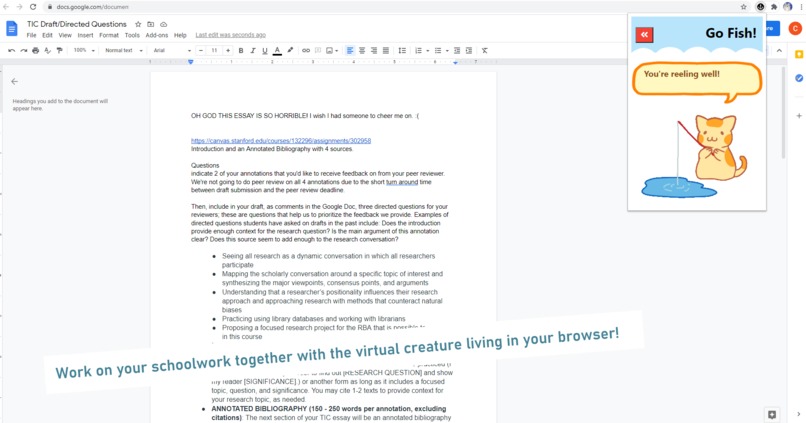Insert a link with chain icon
This screenshot has height=423, width=806.
tap(306, 50)
